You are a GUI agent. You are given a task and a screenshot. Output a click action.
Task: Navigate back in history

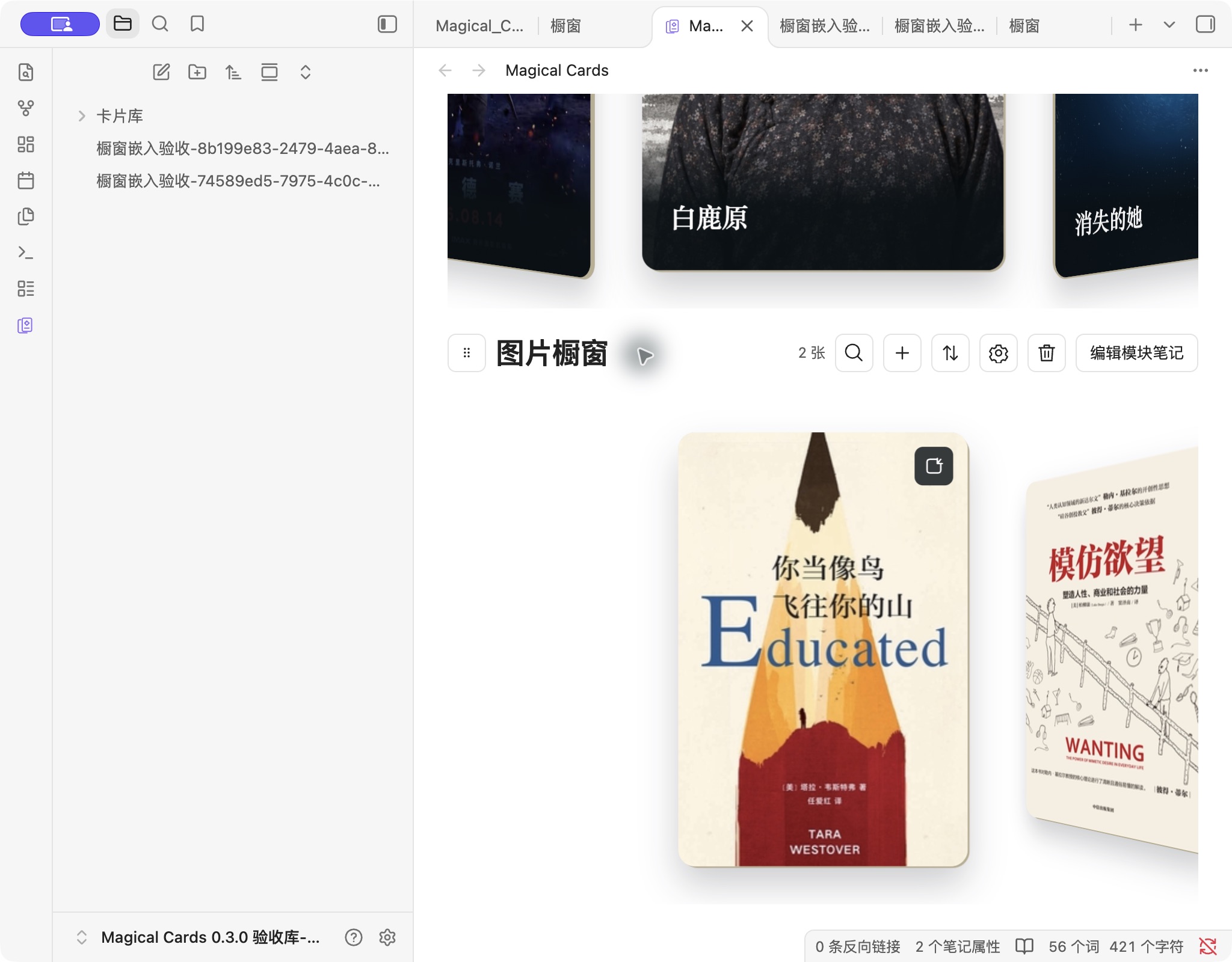[445, 70]
